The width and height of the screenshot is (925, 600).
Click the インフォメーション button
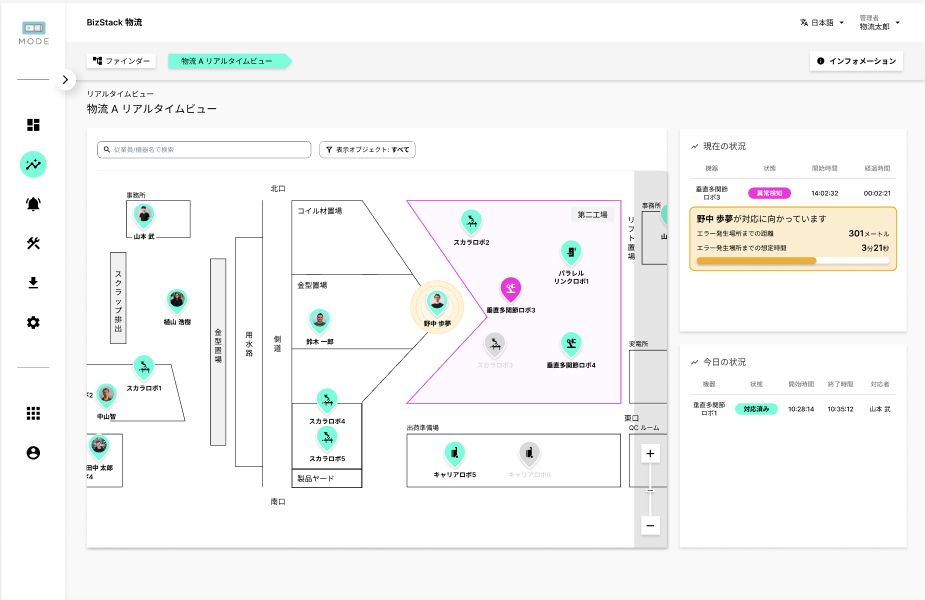pyautogui.click(x=856, y=61)
